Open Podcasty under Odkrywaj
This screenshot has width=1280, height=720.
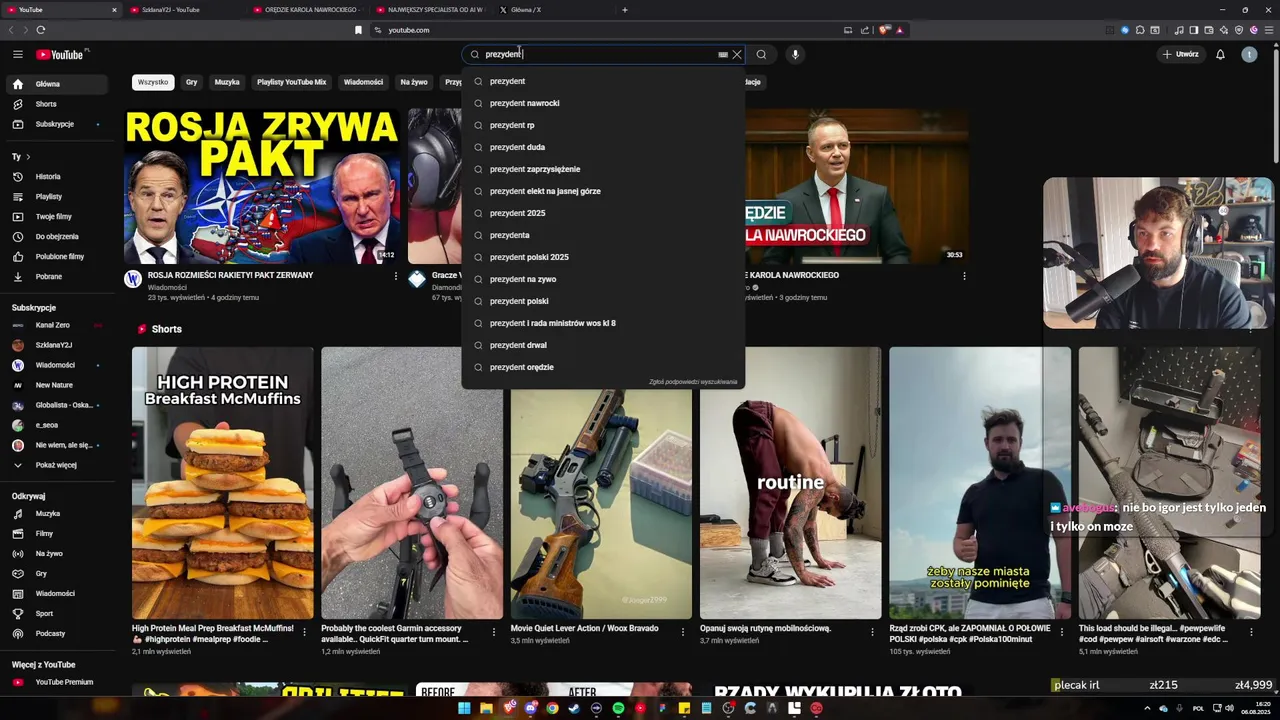coord(56,633)
